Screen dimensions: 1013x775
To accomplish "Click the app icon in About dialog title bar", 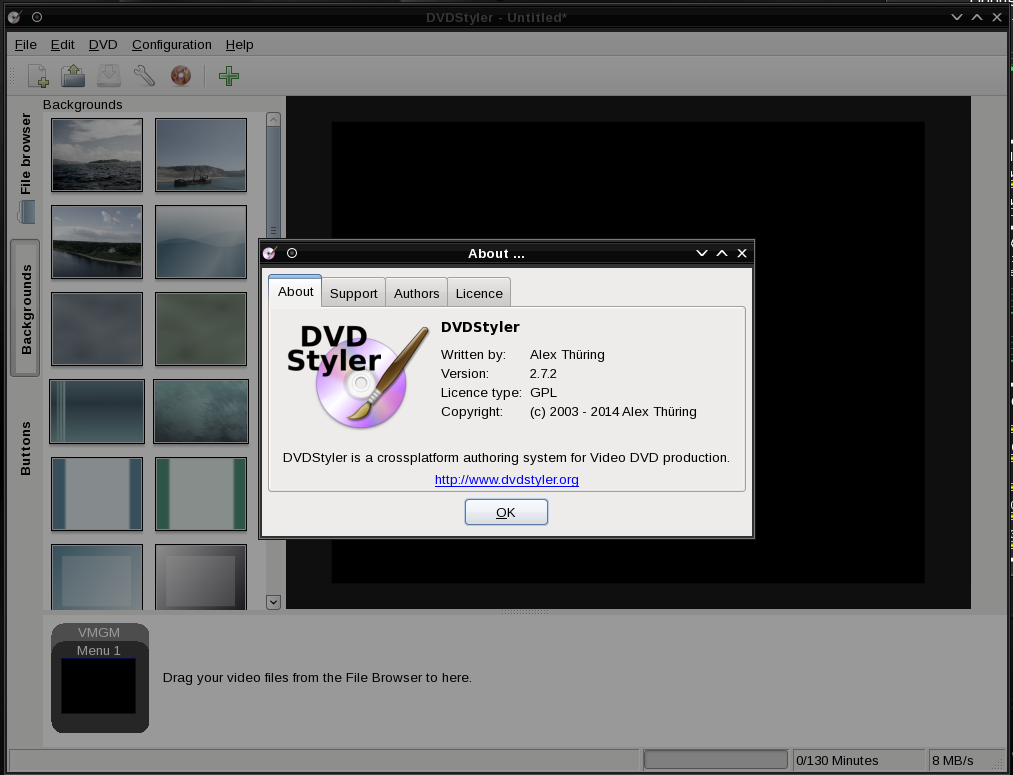I will pyautogui.click(x=270, y=253).
